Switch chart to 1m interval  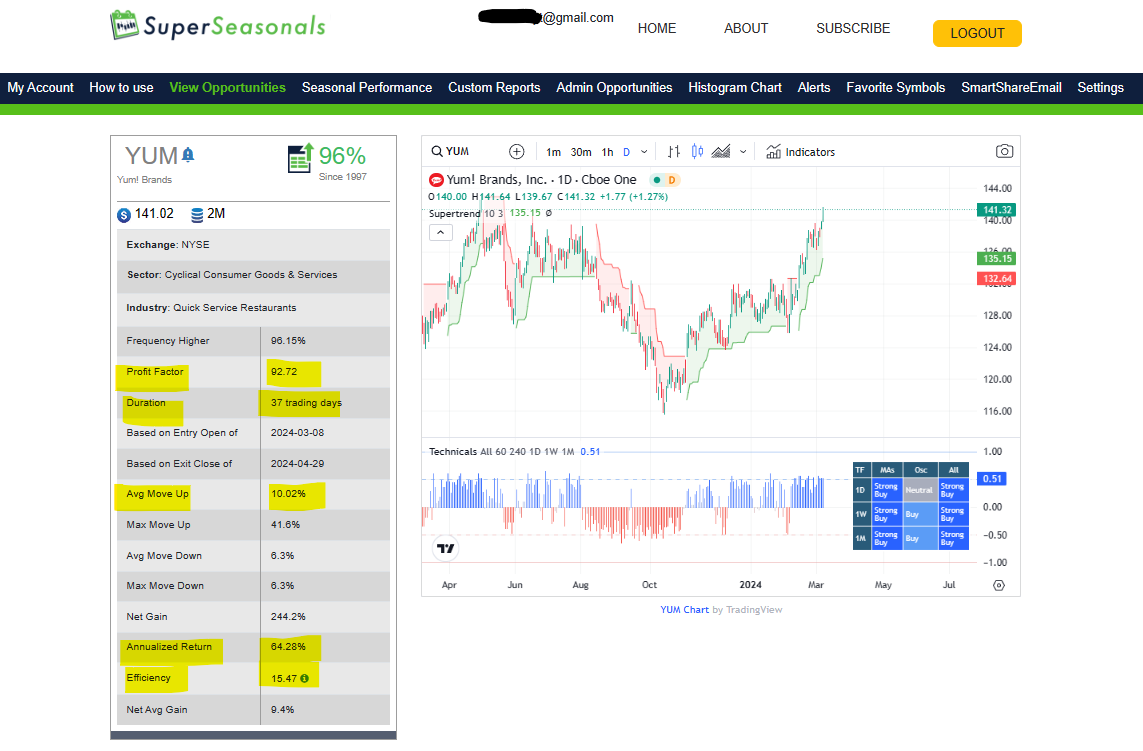[x=553, y=152]
